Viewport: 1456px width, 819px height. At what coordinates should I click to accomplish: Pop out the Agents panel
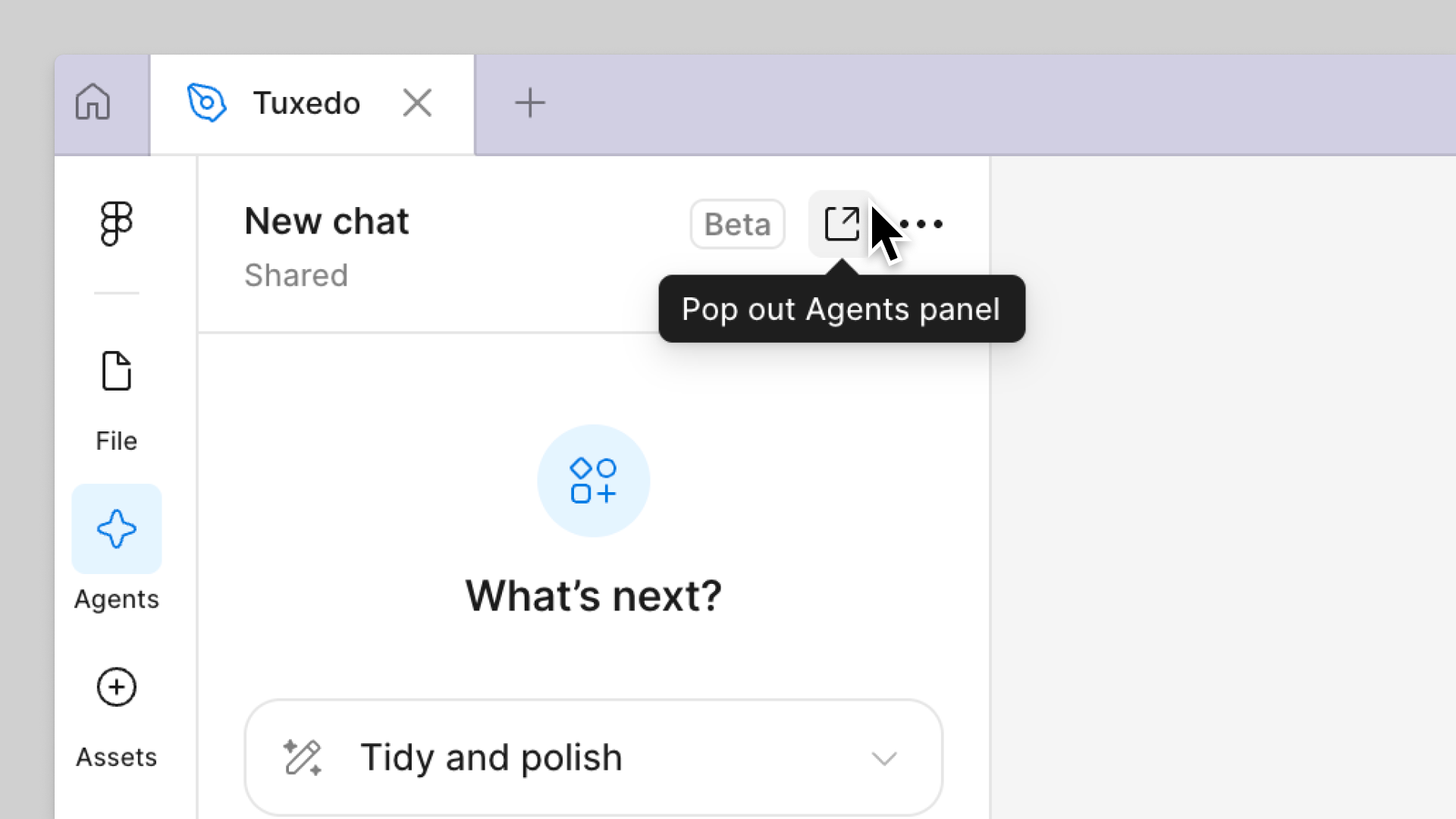pos(841,224)
